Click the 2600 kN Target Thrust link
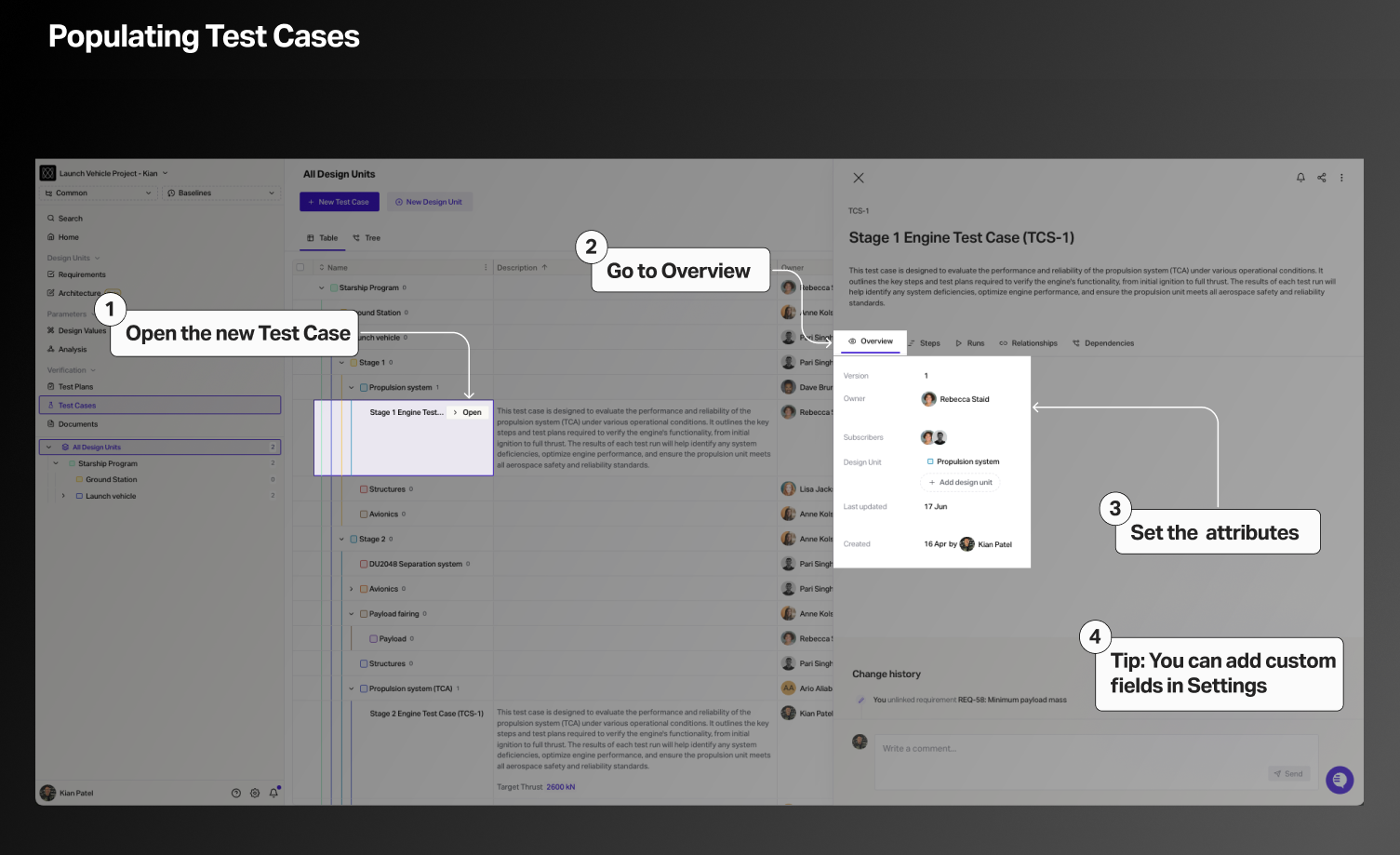The width and height of the screenshot is (1400, 855). point(561,787)
